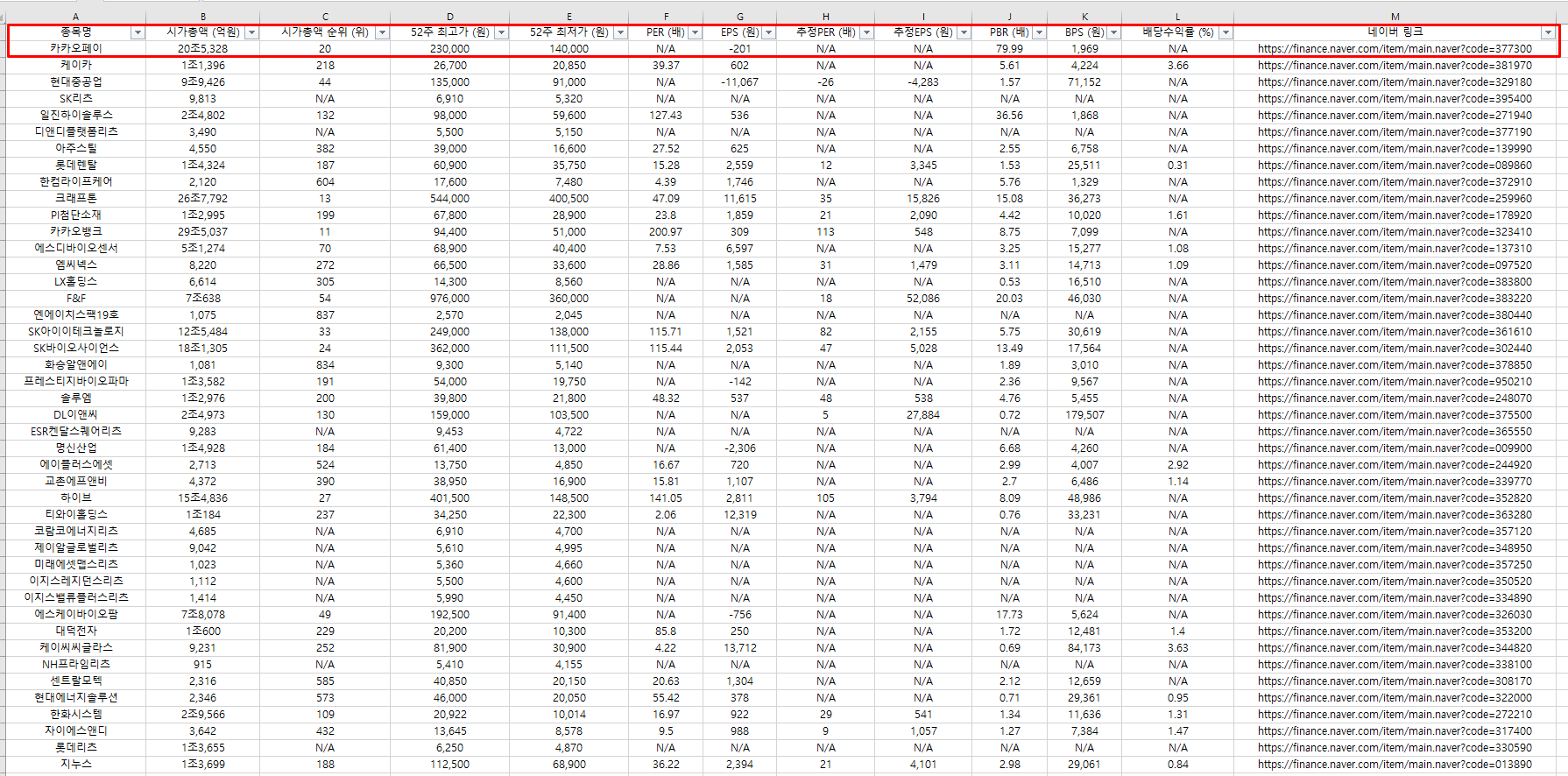Select the 하이브 stock name cell
Image resolution: width=1568 pixels, height=776 pixels.
(76, 498)
